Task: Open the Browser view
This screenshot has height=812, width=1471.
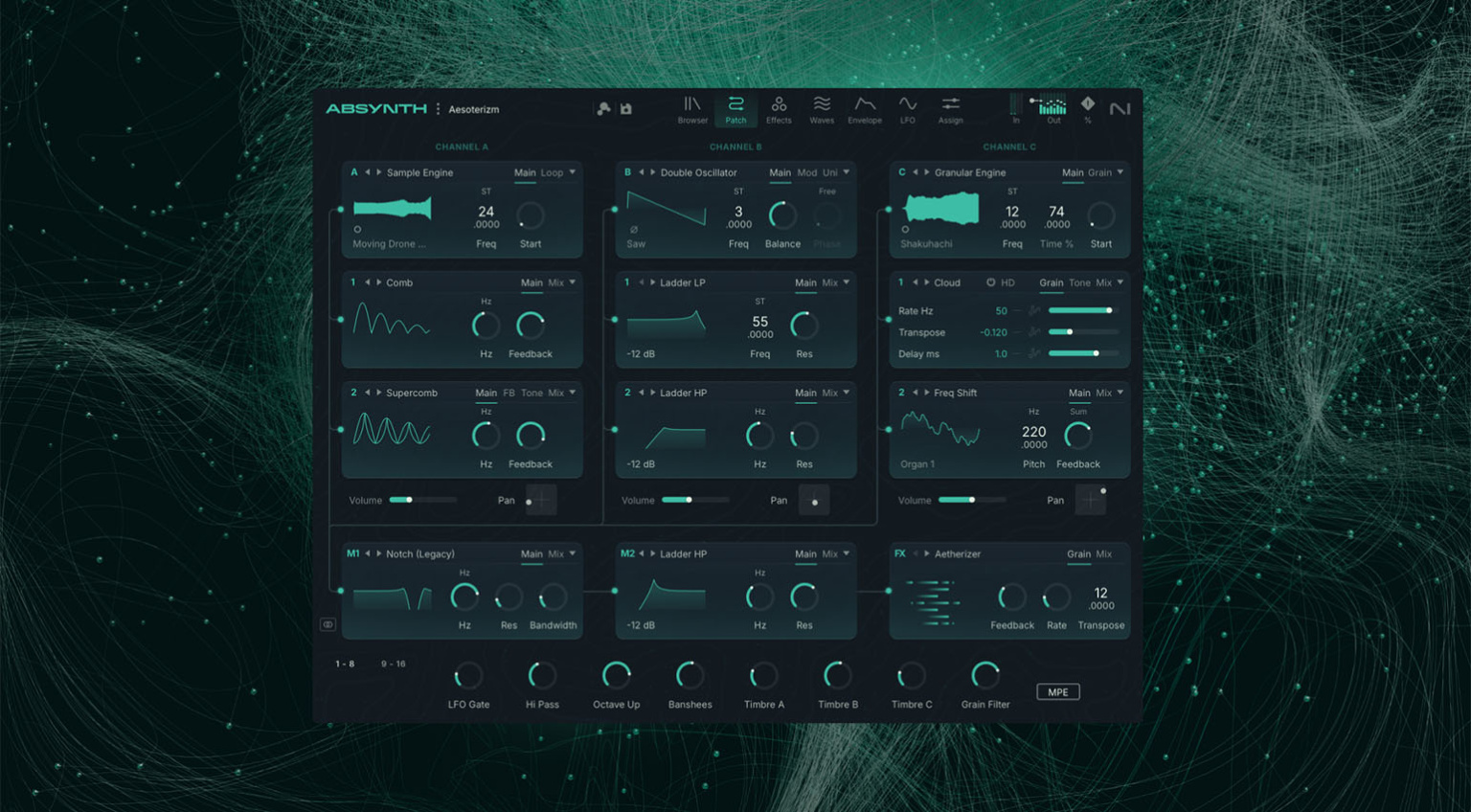Action: pyautogui.click(x=692, y=107)
